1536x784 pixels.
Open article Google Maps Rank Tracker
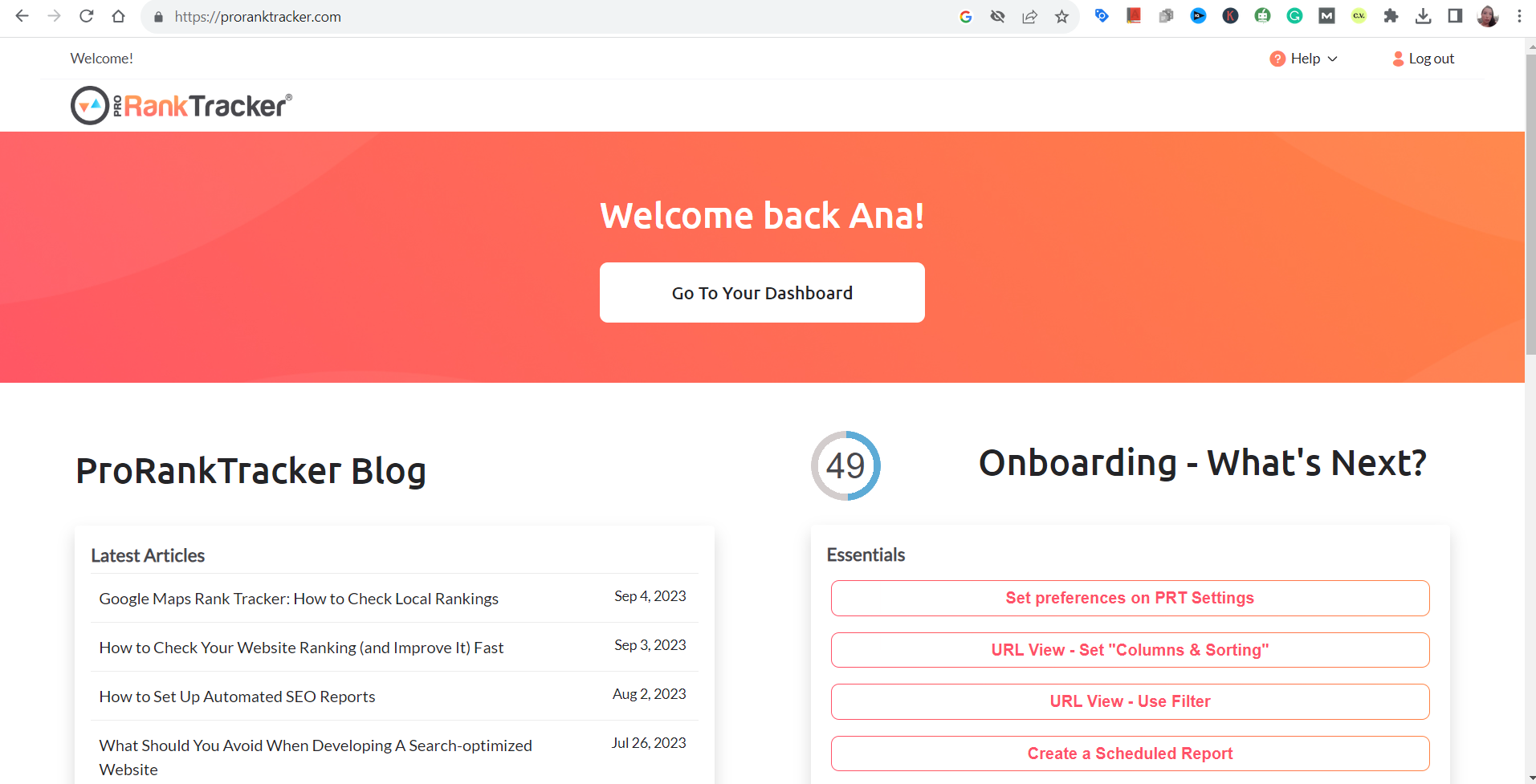[299, 599]
